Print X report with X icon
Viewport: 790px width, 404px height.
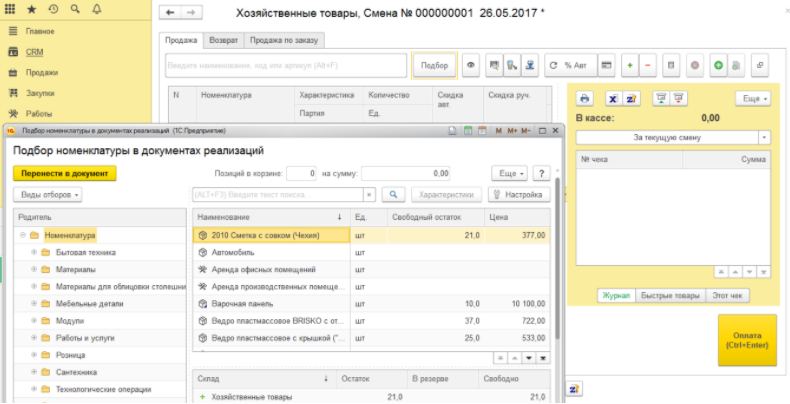pos(613,99)
